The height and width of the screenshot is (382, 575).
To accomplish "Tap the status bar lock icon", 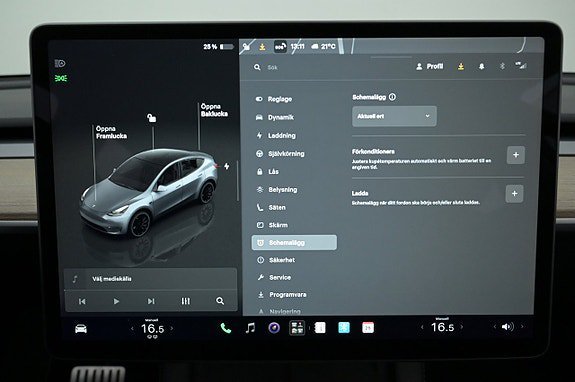I will (x=246, y=47).
